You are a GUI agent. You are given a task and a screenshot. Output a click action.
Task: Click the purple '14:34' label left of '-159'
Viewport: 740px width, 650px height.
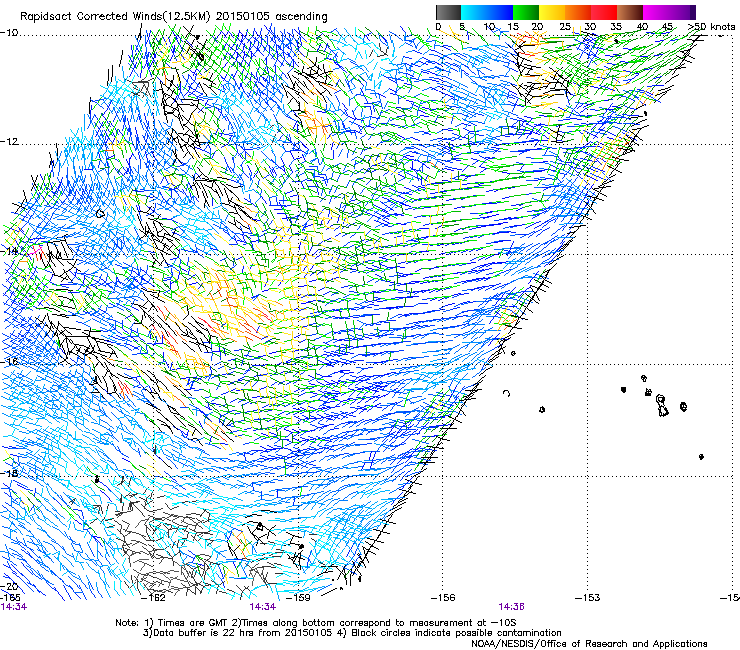pyautogui.click(x=262, y=607)
